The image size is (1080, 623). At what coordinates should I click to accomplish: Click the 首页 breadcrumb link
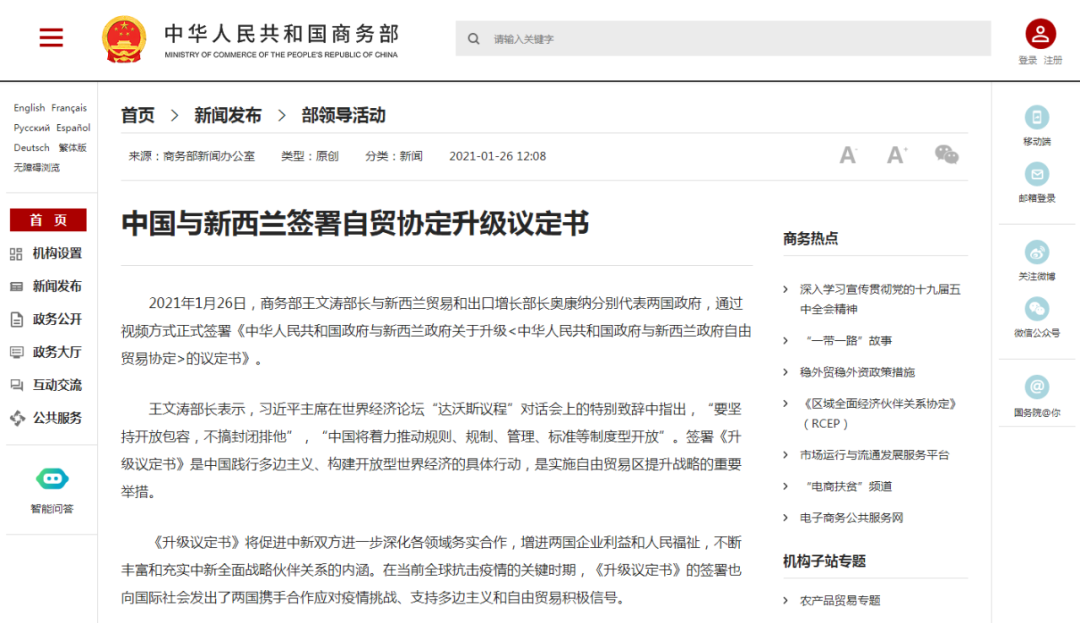137,116
